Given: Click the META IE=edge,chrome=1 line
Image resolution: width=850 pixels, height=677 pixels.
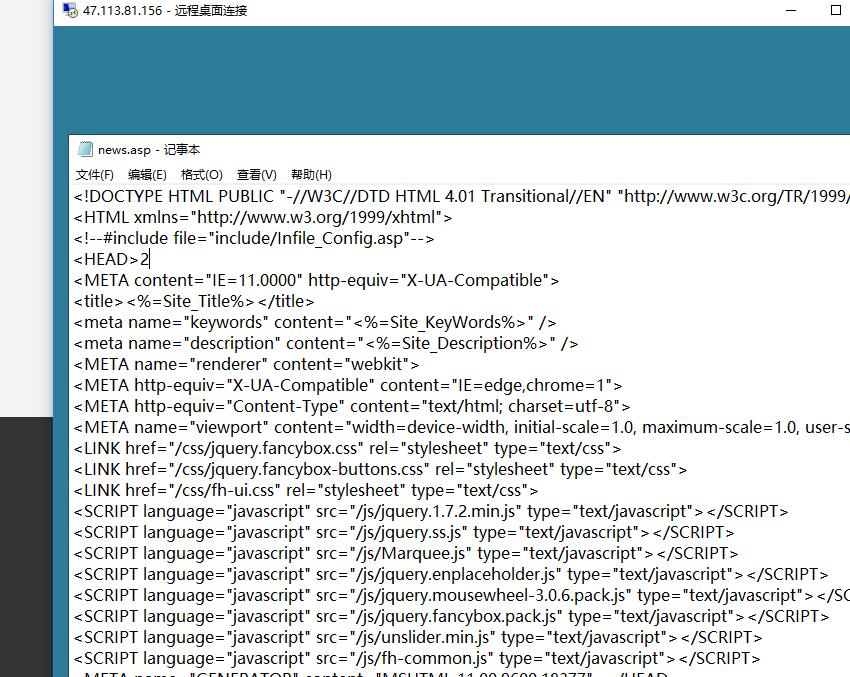Looking at the screenshot, I should 348,385.
